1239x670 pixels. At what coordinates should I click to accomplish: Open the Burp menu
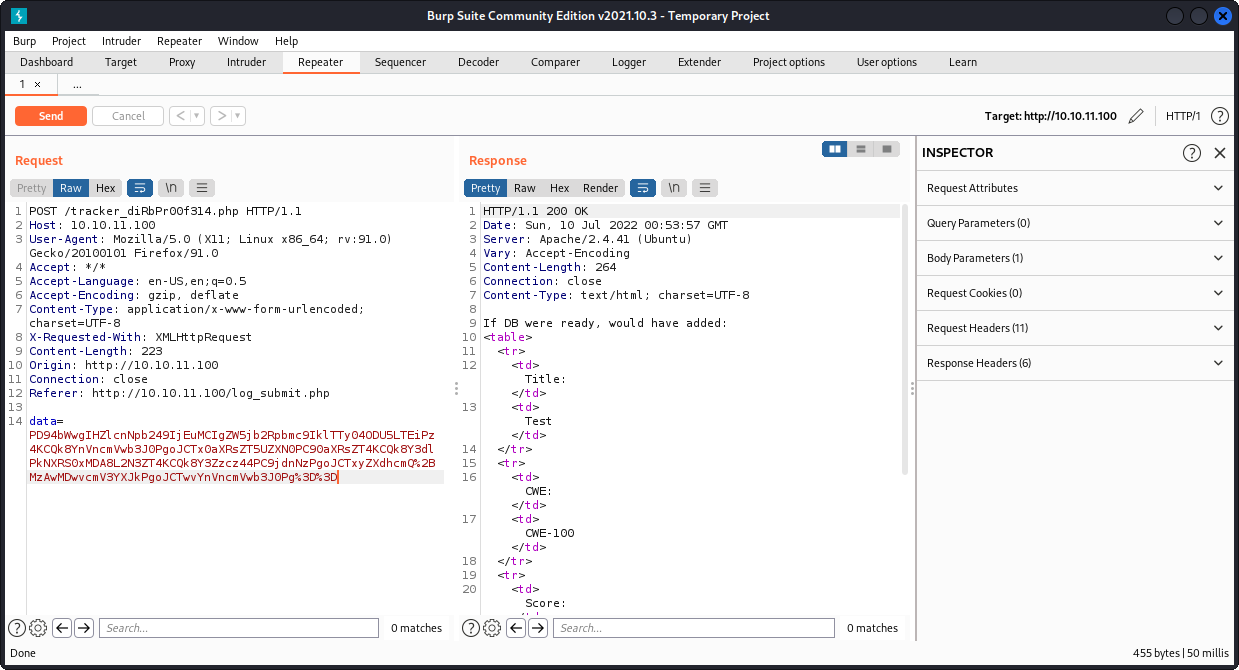[x=25, y=41]
